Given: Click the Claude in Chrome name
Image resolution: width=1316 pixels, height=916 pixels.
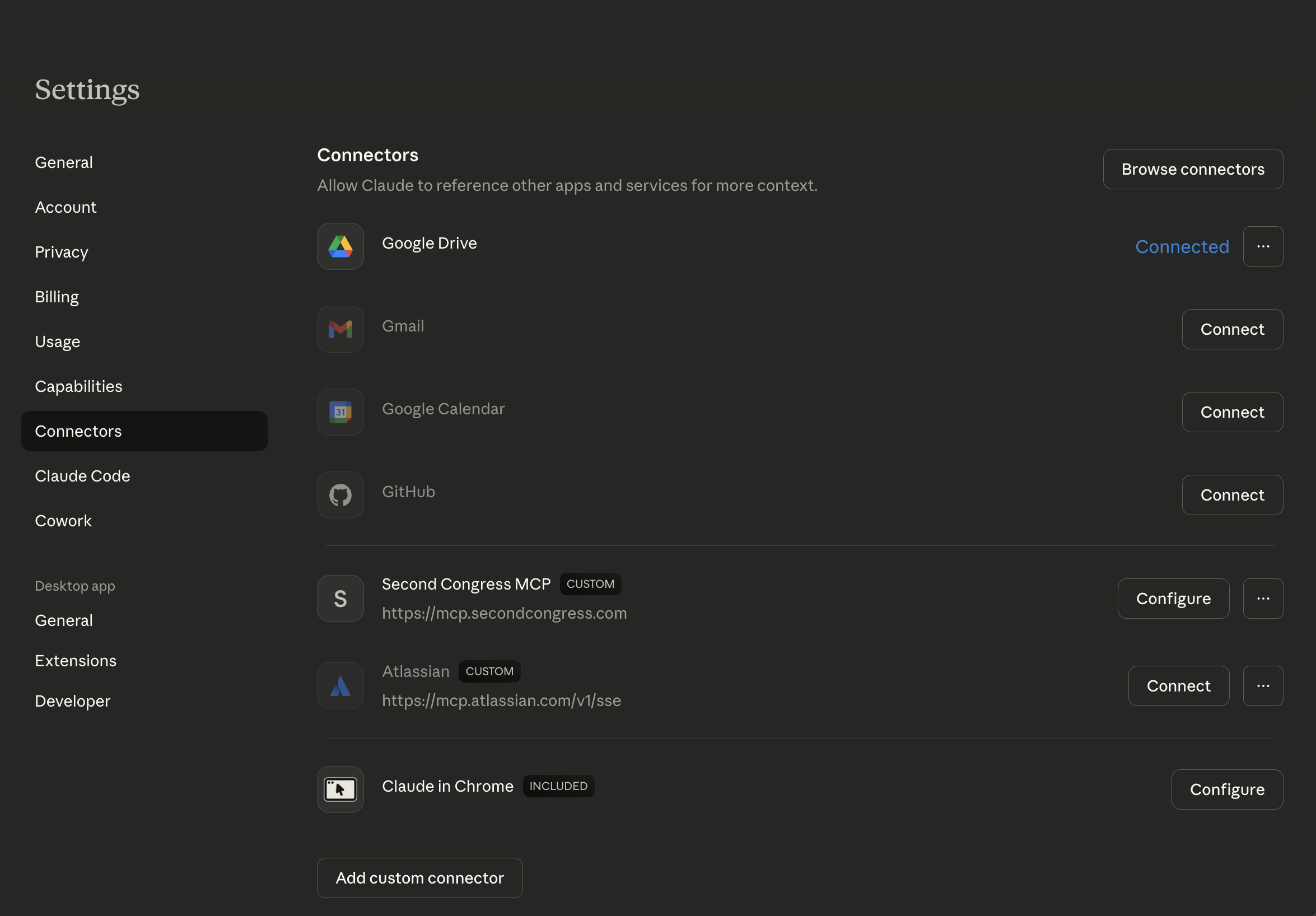Looking at the screenshot, I should [x=447, y=786].
